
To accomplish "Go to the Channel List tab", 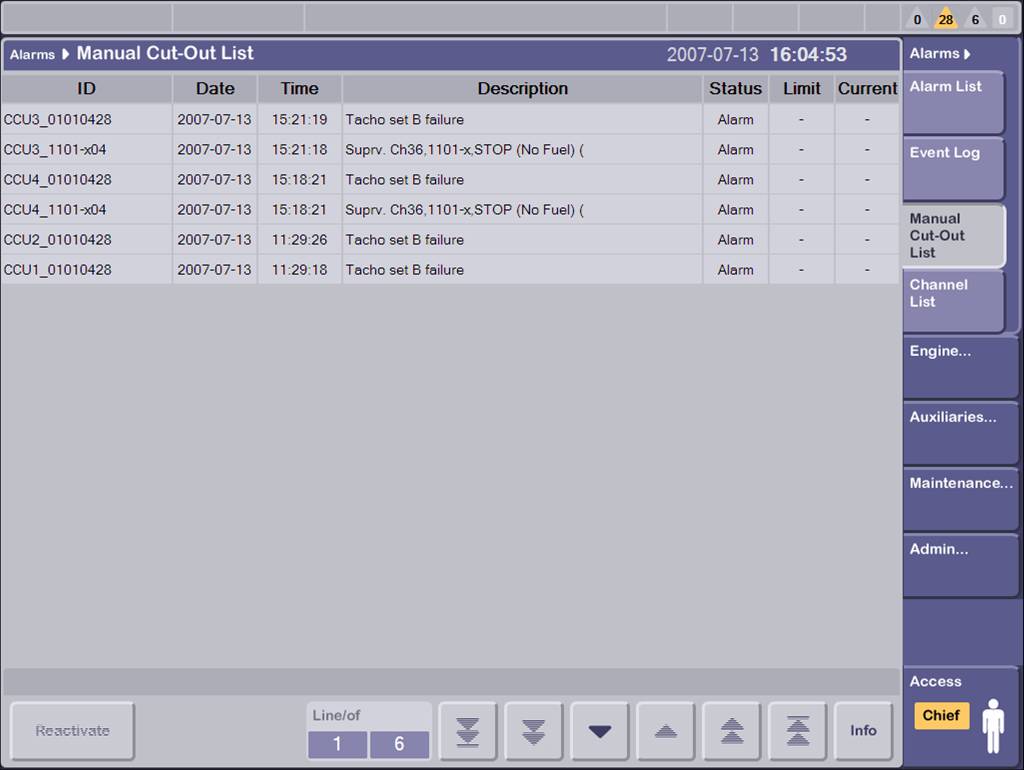I will click(x=954, y=300).
